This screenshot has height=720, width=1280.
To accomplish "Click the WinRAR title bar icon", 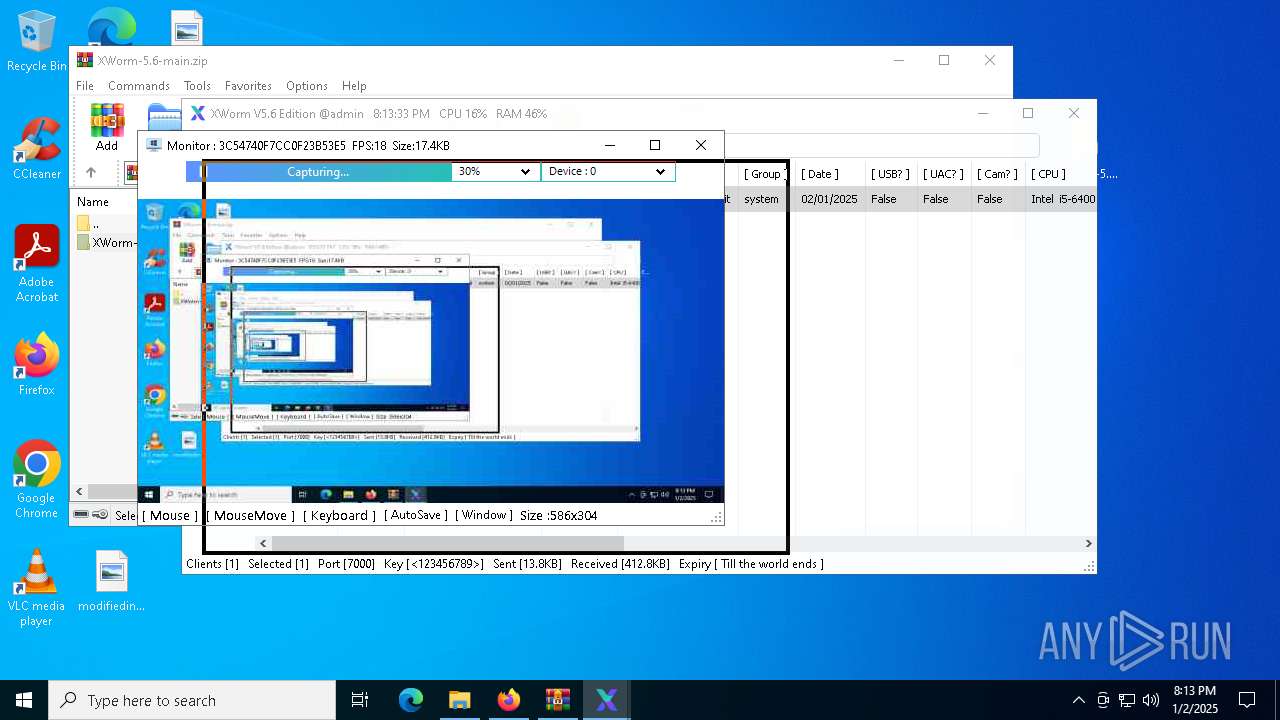I will 84,60.
